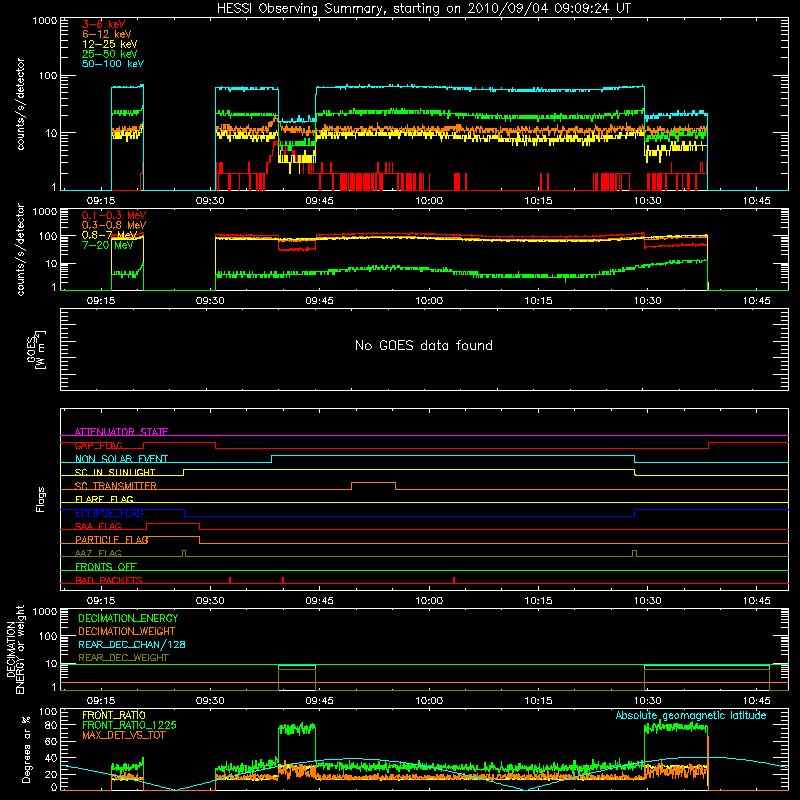Image resolution: width=800 pixels, height=800 pixels.
Task: Click the FRONT_RATIO legend label
Action: tap(113, 715)
